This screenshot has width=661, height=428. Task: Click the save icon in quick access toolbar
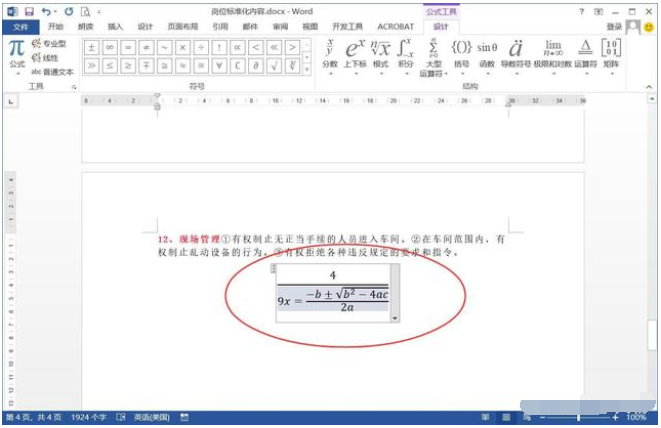pyautogui.click(x=29, y=11)
